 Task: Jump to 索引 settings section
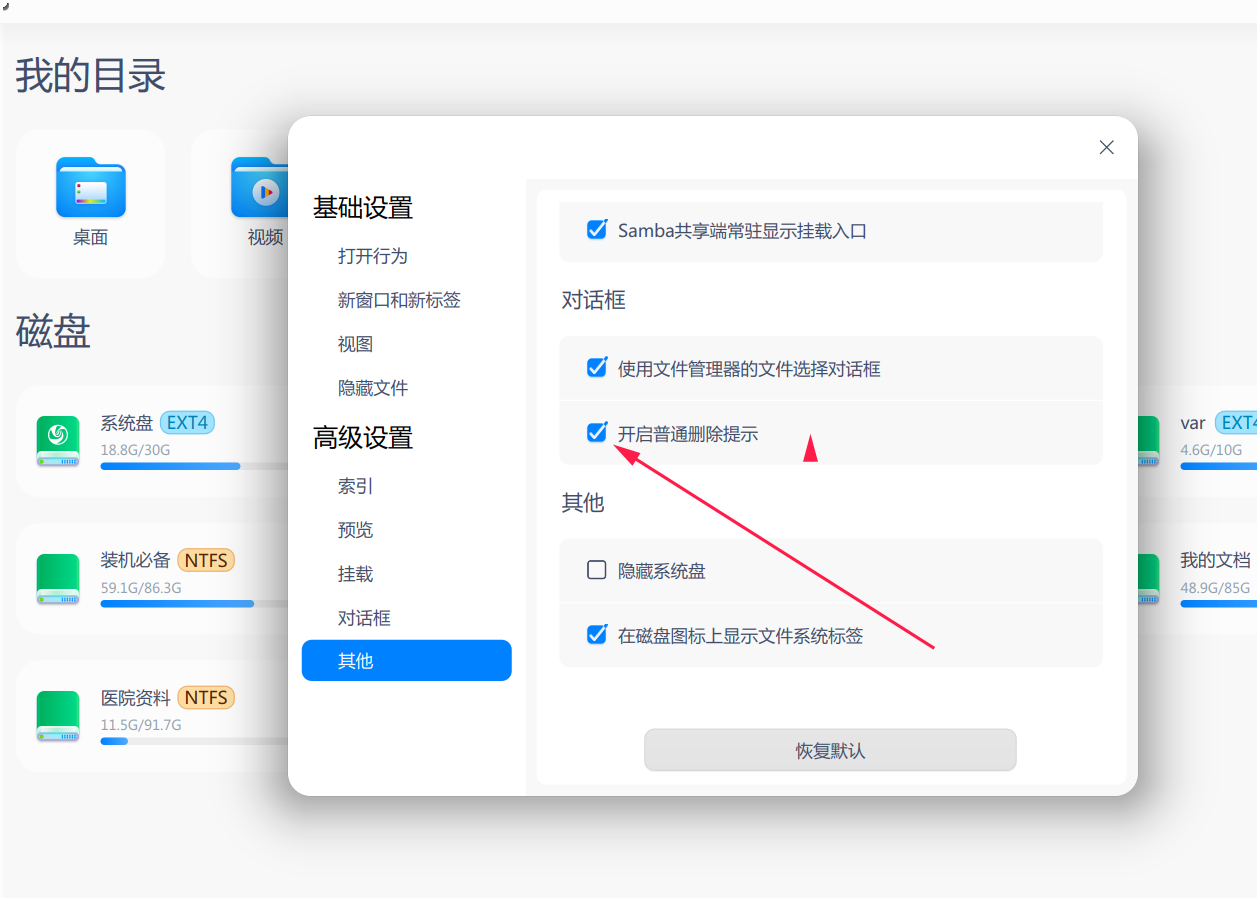pos(356,486)
